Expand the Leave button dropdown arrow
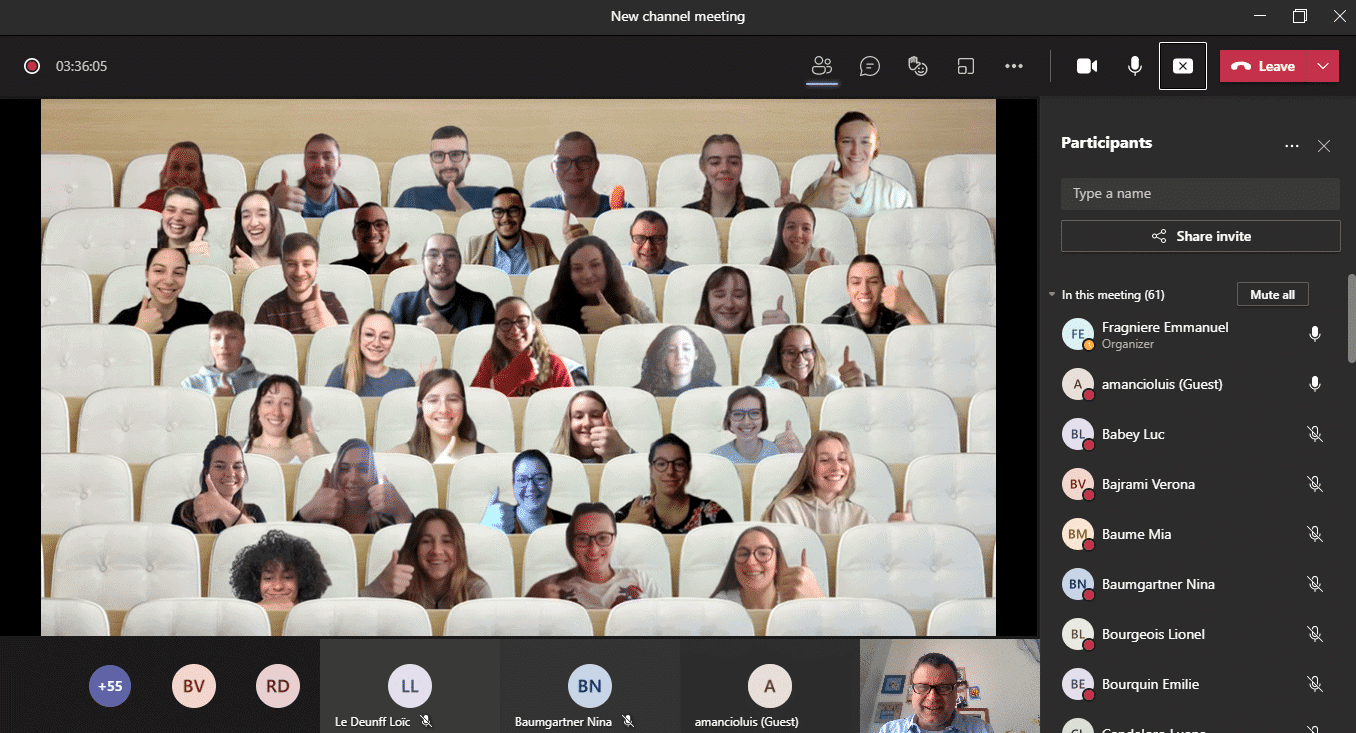 click(x=1323, y=66)
